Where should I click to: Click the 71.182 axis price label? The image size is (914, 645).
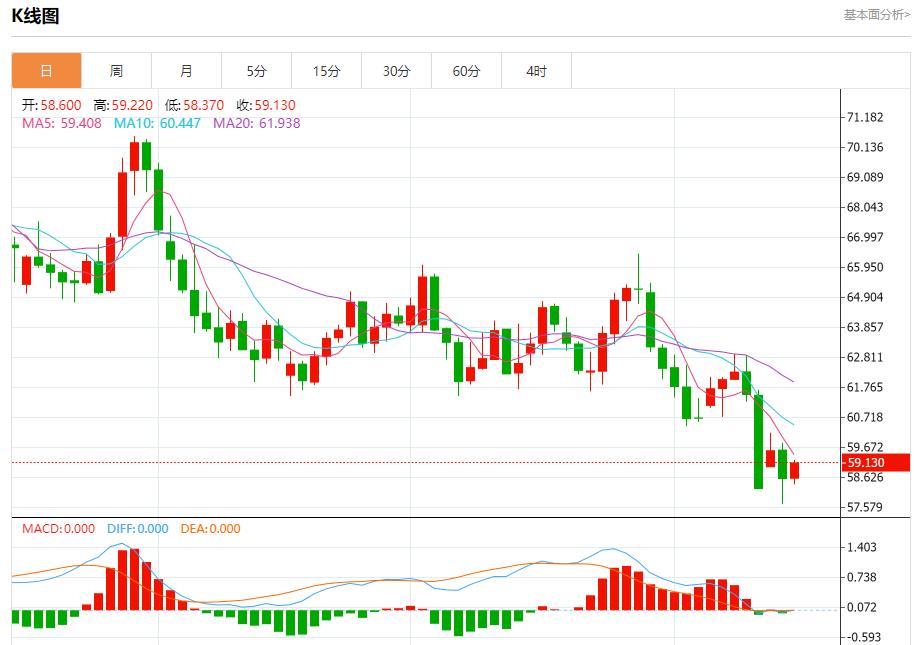click(866, 117)
